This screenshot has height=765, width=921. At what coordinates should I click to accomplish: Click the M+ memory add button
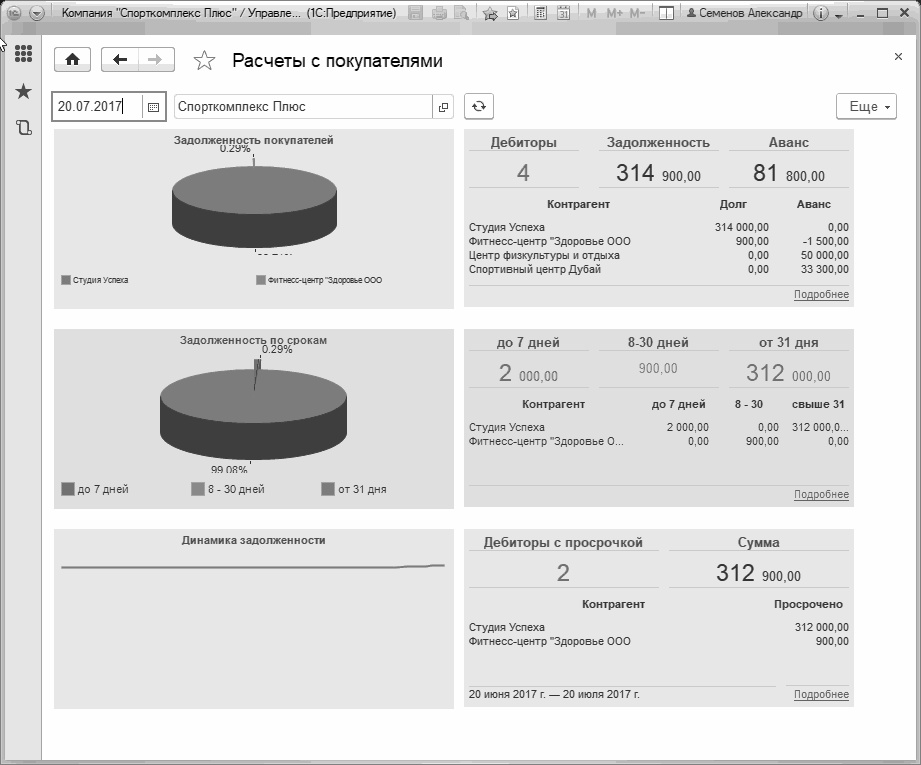point(614,13)
